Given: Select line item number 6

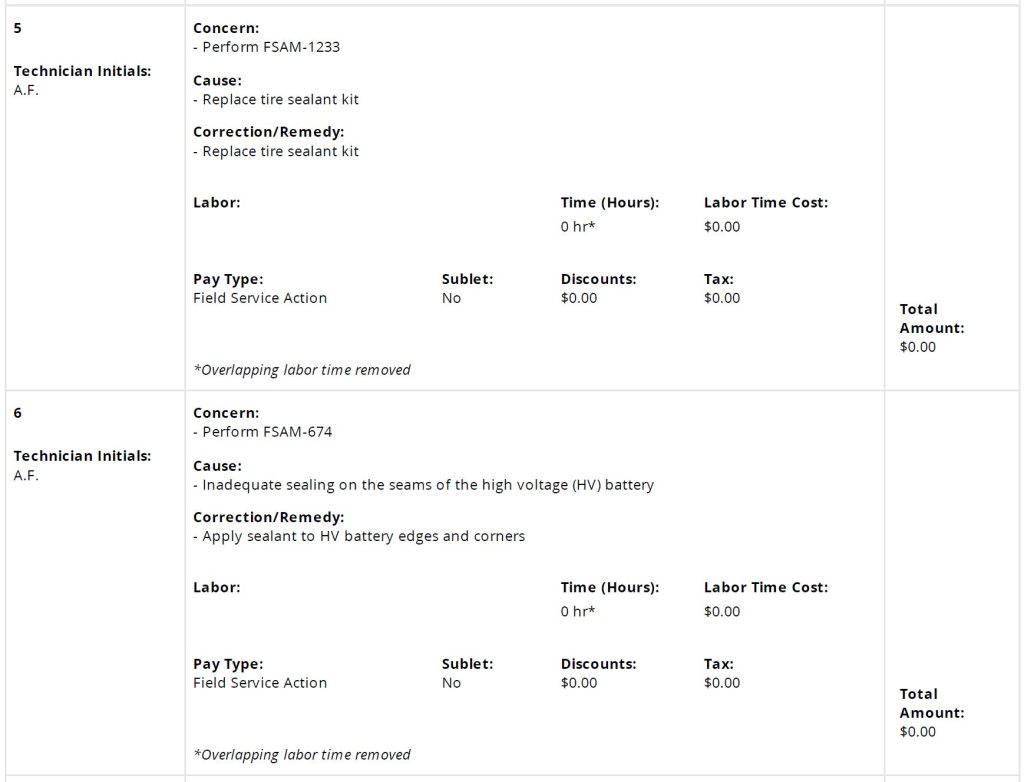Looking at the screenshot, I should coord(18,413).
